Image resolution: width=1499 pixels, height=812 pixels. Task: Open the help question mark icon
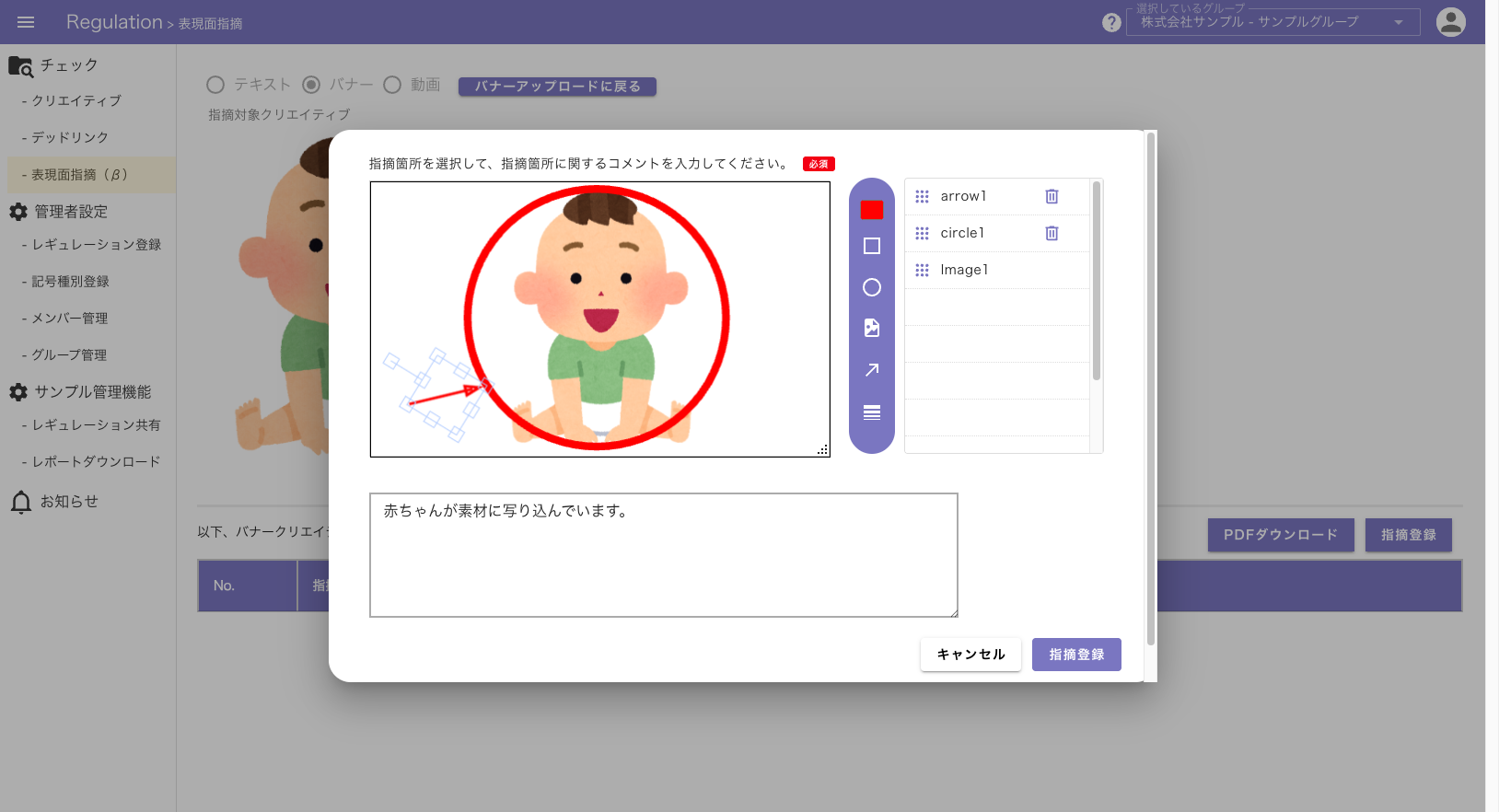tap(1111, 23)
